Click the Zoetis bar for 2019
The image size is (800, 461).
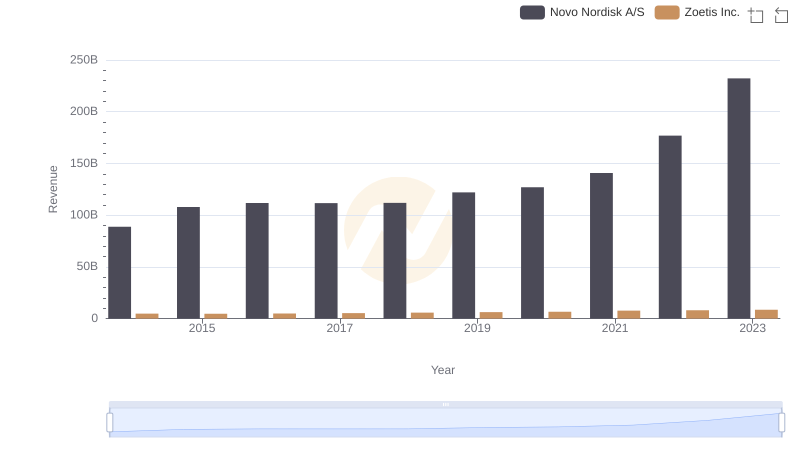(x=491, y=315)
